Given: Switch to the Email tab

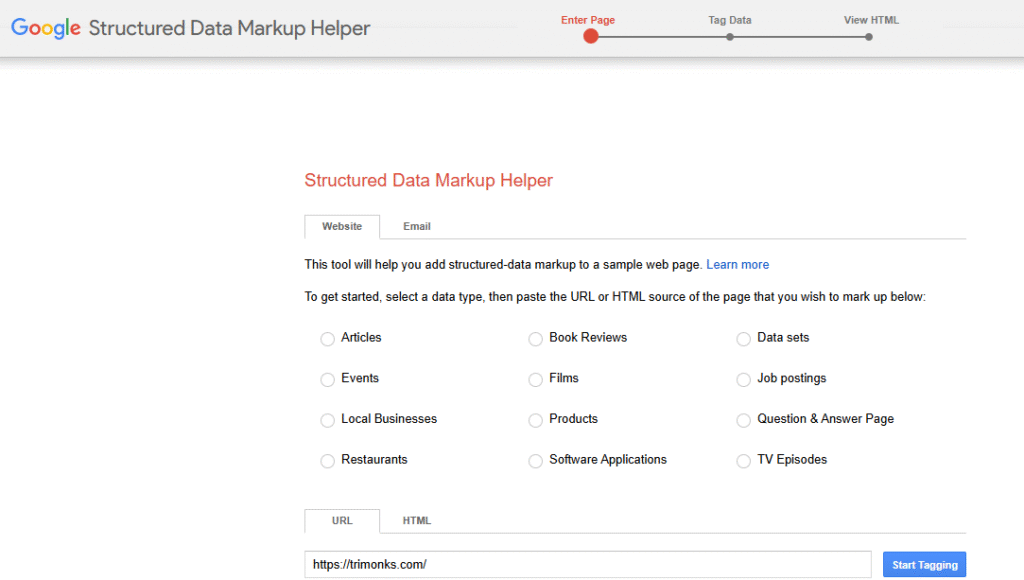Looking at the screenshot, I should (417, 227).
